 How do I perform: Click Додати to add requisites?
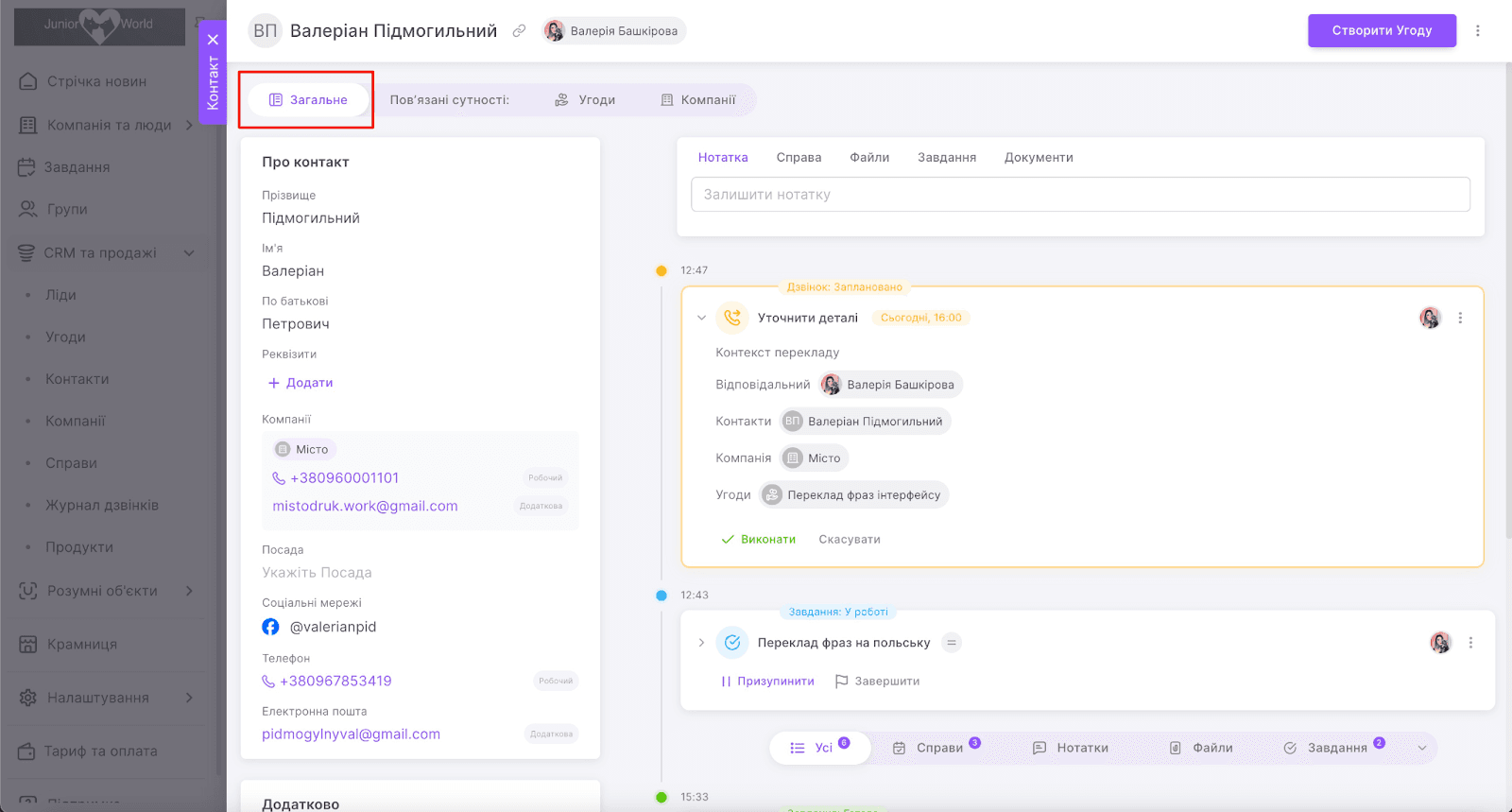301,383
